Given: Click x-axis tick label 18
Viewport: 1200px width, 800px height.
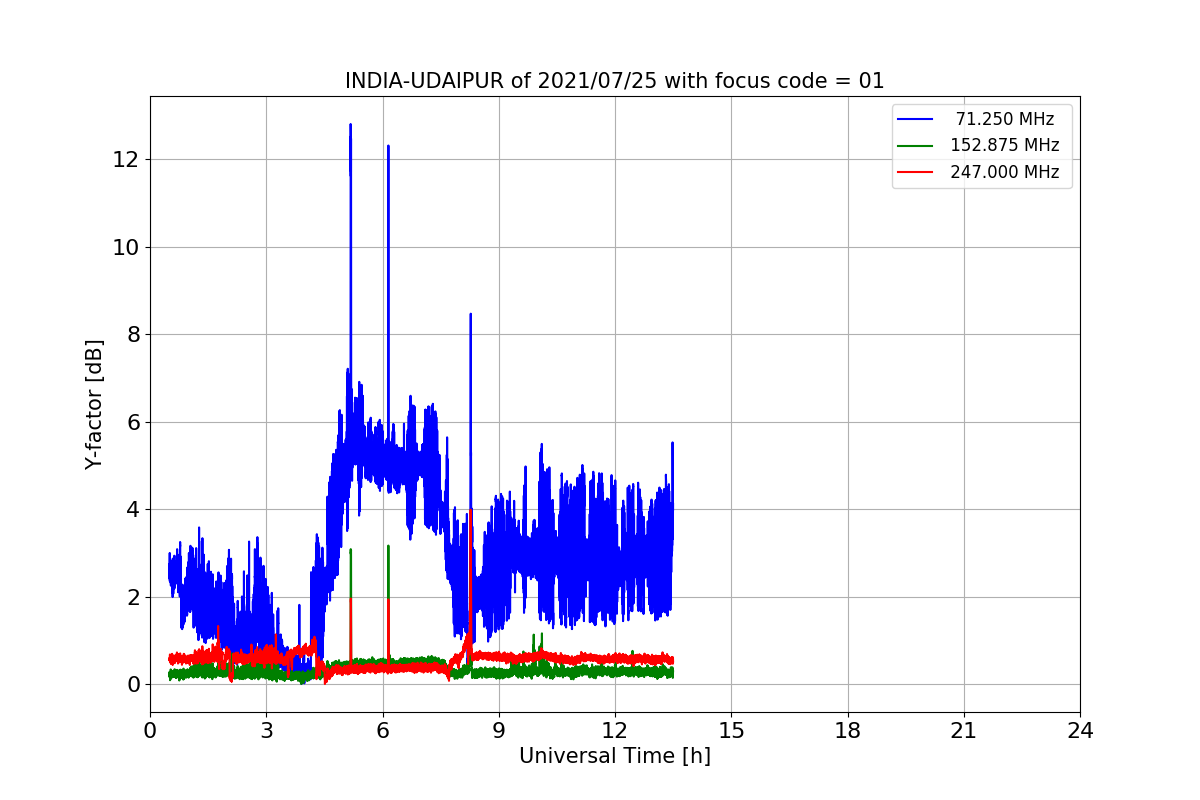Looking at the screenshot, I should pos(848,731).
